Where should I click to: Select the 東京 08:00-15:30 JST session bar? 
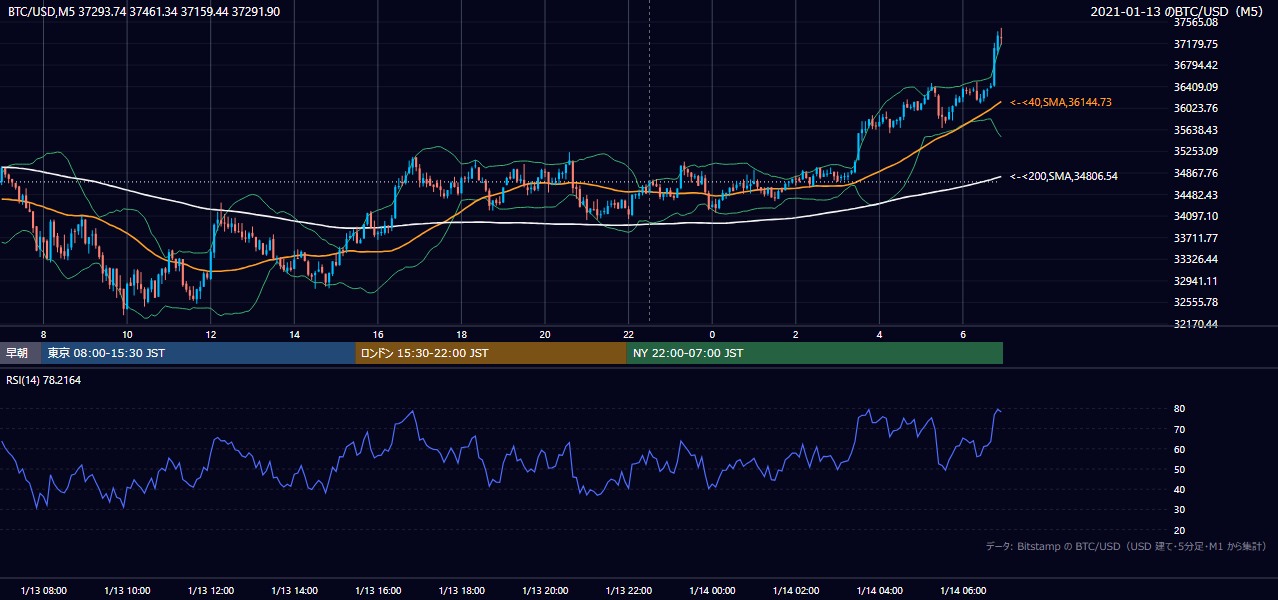point(199,353)
